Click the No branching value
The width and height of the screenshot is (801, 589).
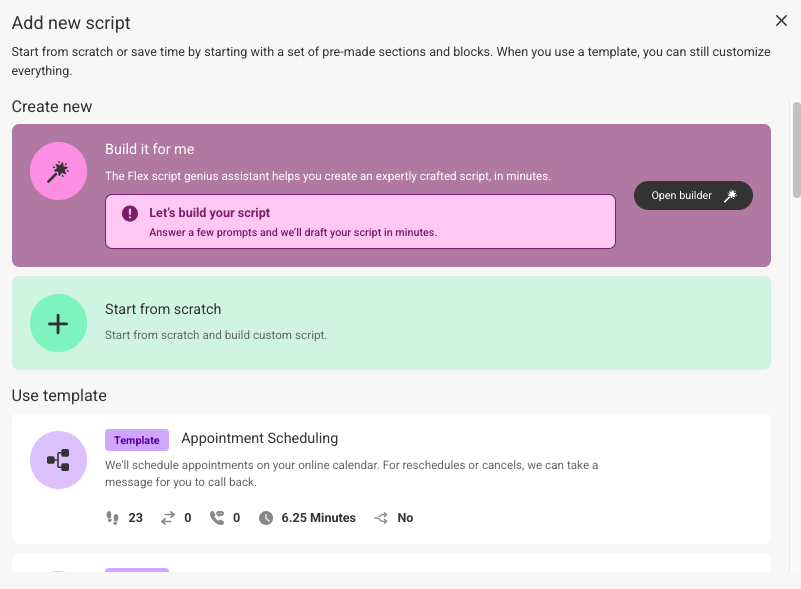(405, 518)
